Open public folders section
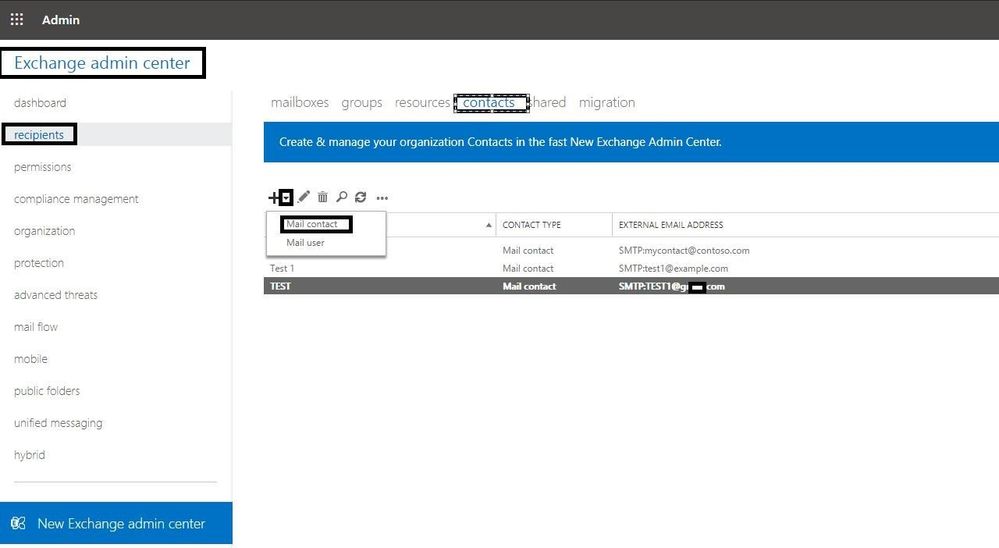 coord(47,391)
